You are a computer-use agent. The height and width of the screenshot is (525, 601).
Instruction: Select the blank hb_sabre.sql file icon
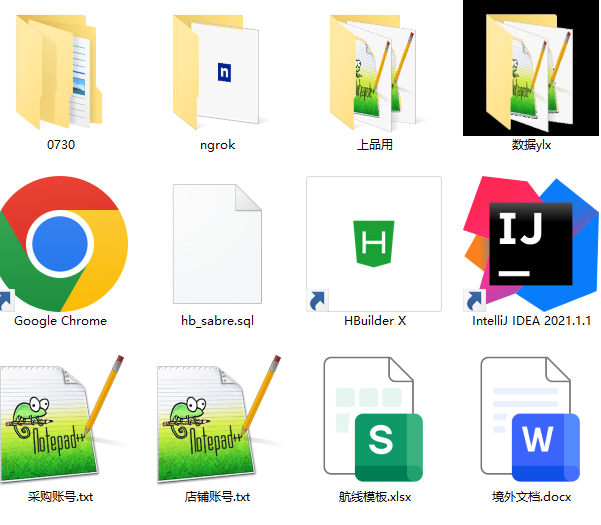[x=217, y=244]
